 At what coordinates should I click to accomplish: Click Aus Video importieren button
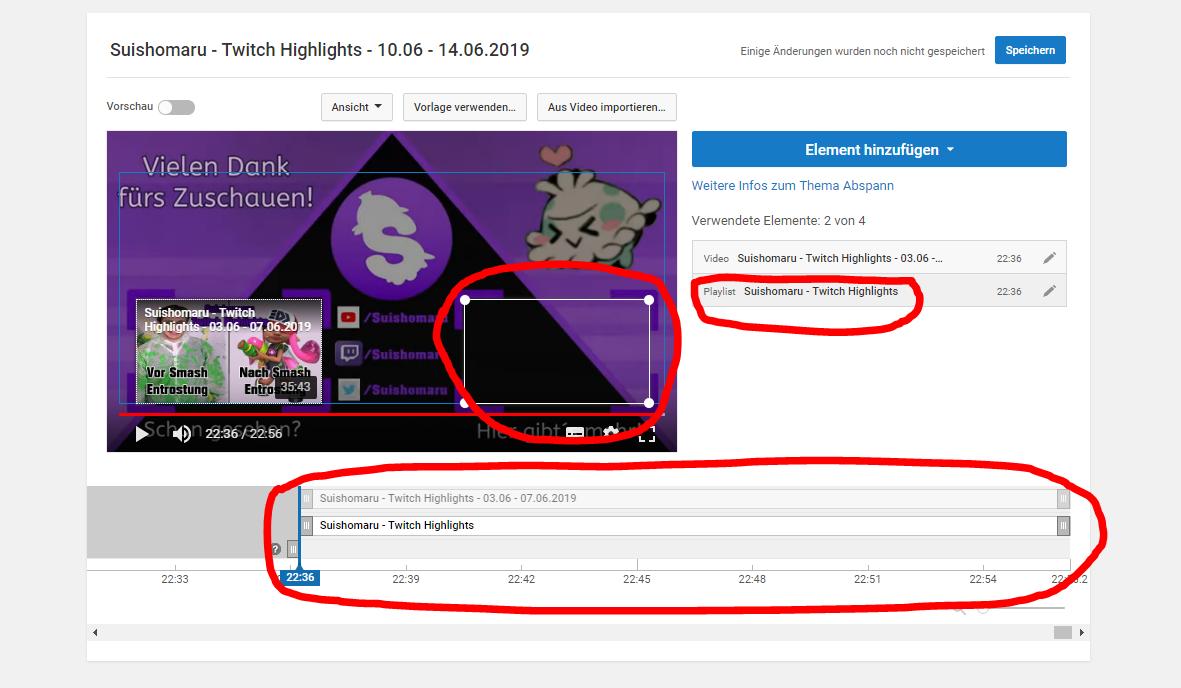pyautogui.click(x=606, y=107)
